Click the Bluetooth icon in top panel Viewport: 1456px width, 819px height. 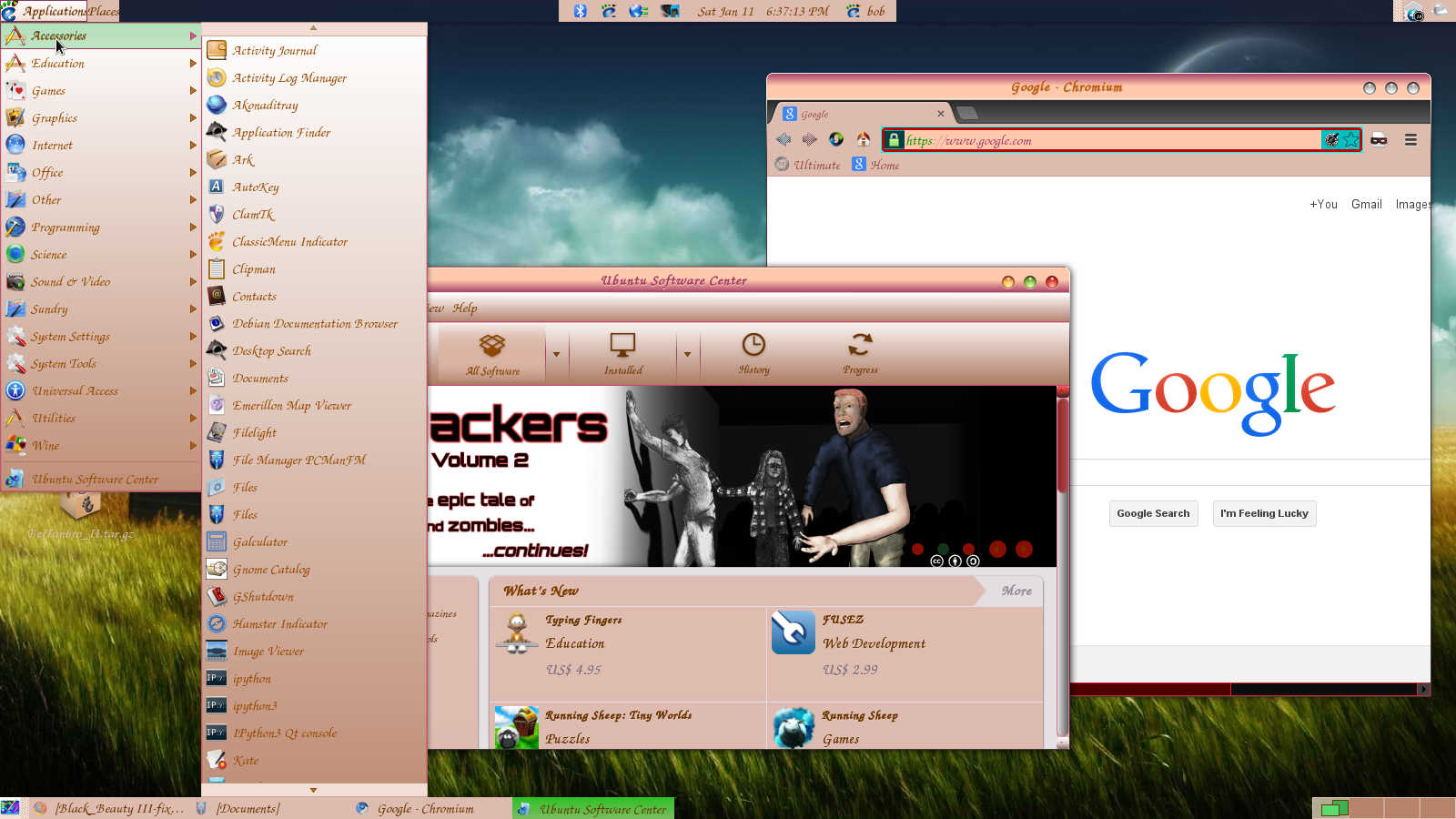coord(581,11)
